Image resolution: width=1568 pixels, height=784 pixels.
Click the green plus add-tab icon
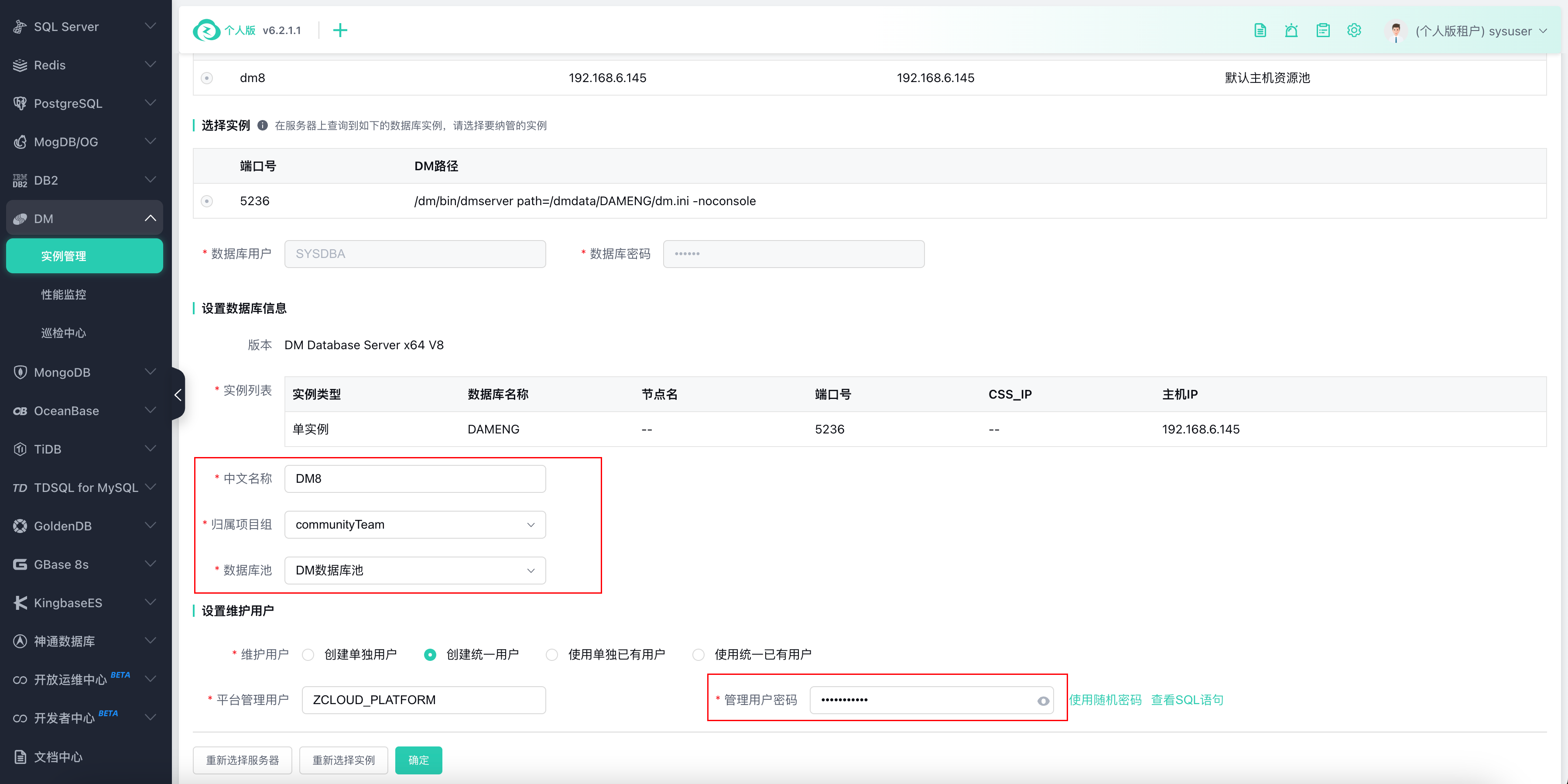[340, 31]
